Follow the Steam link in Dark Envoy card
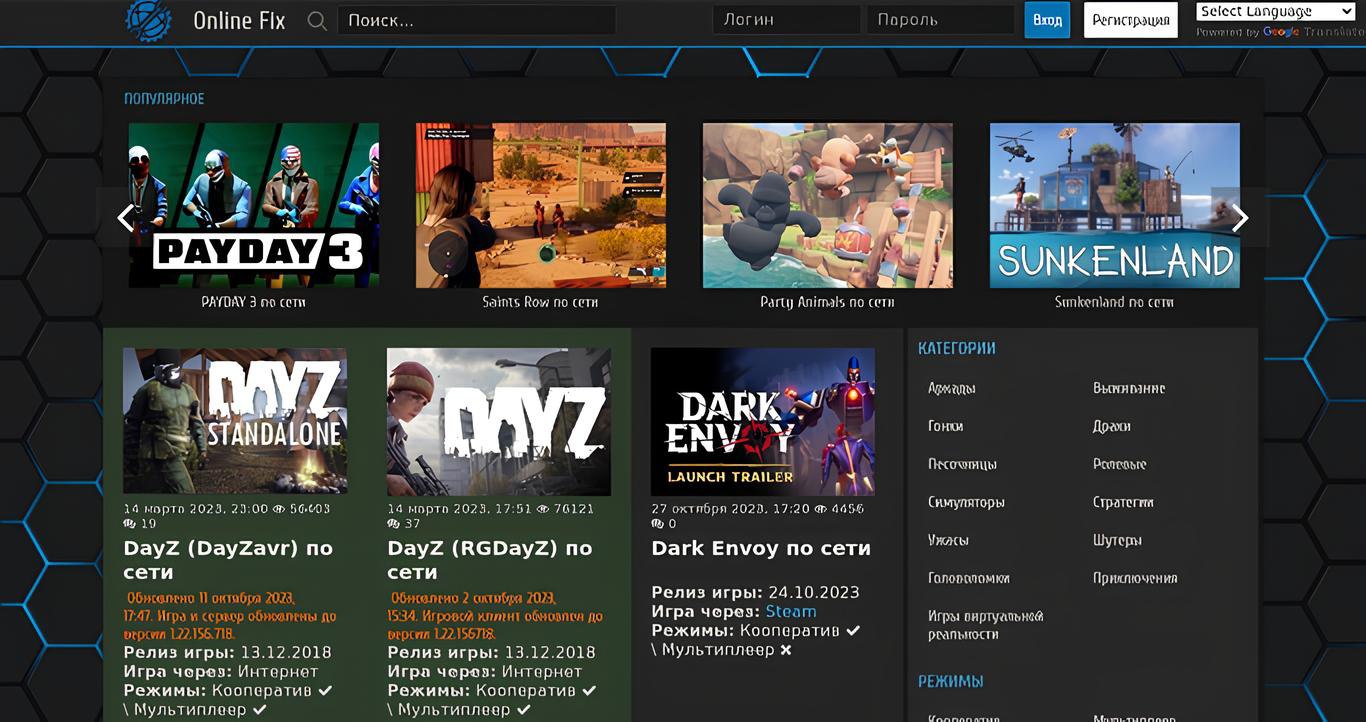Screen dimensions: 1366x722 791,612
